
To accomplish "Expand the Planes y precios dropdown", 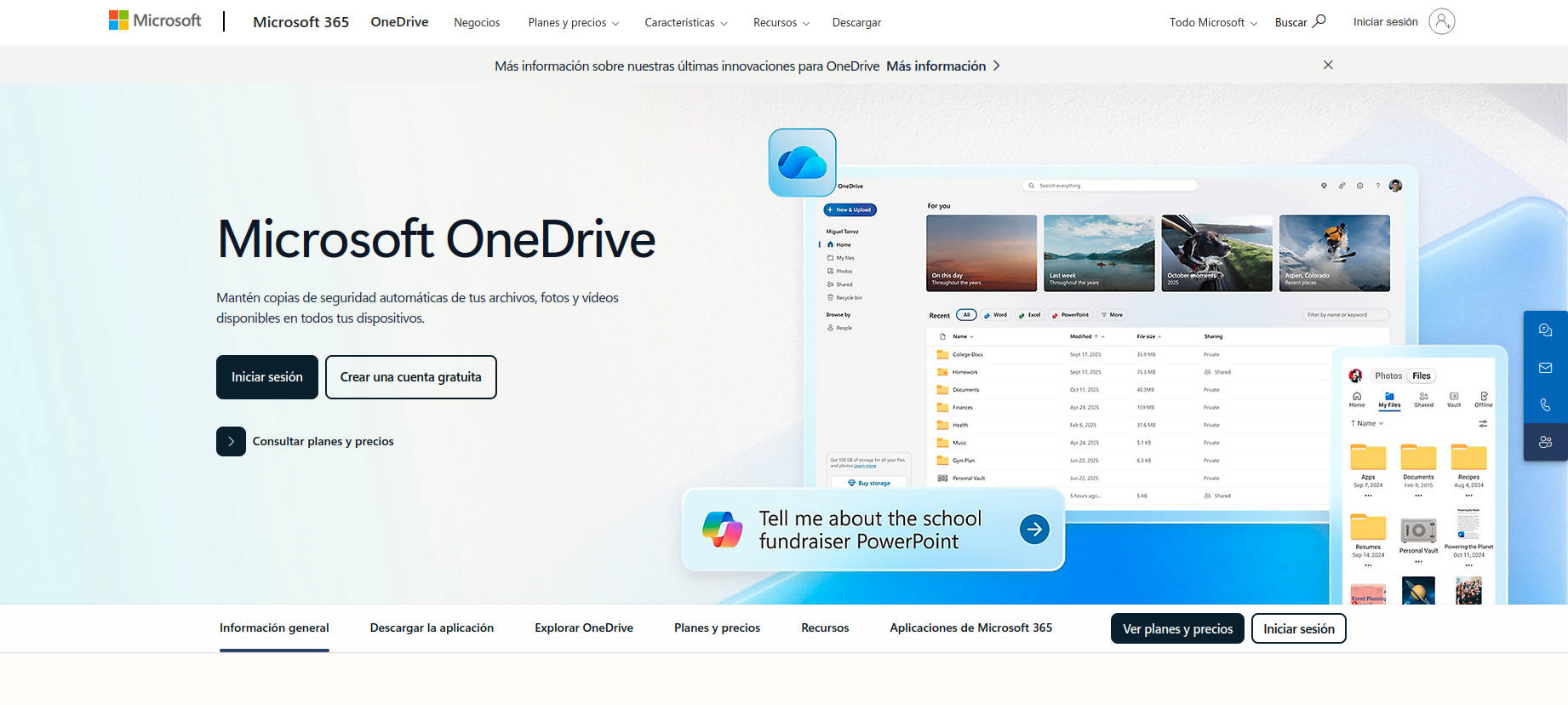I will [573, 22].
